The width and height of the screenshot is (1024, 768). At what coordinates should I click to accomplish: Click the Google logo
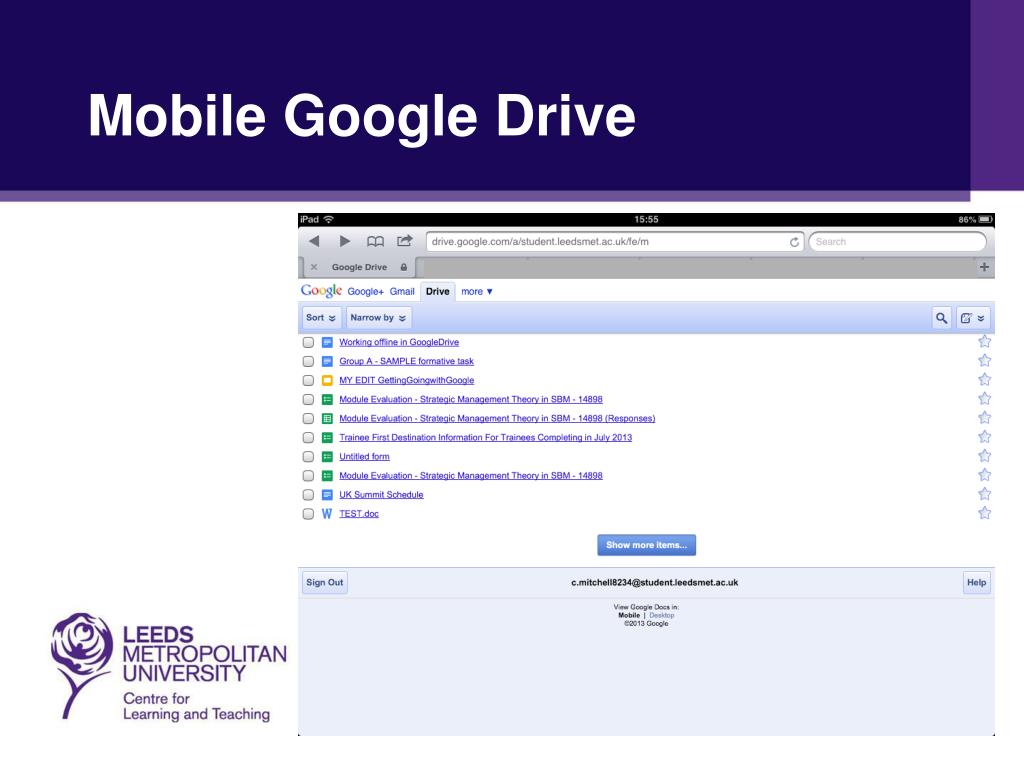coord(321,291)
